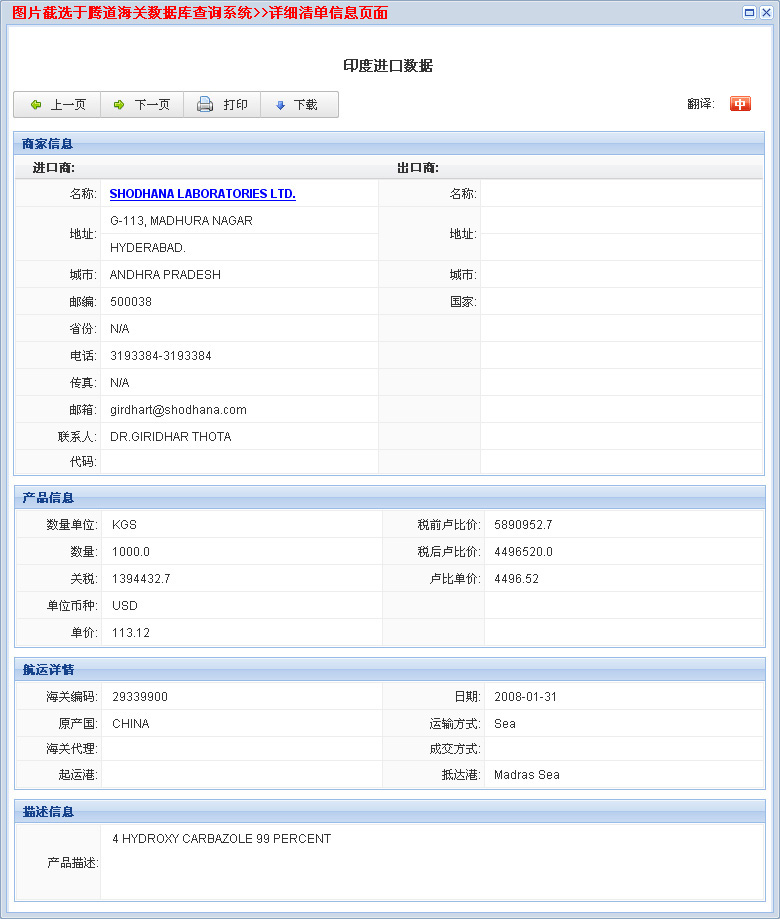Click the 描述信息 section header
This screenshot has width=780, height=919.
point(48,812)
